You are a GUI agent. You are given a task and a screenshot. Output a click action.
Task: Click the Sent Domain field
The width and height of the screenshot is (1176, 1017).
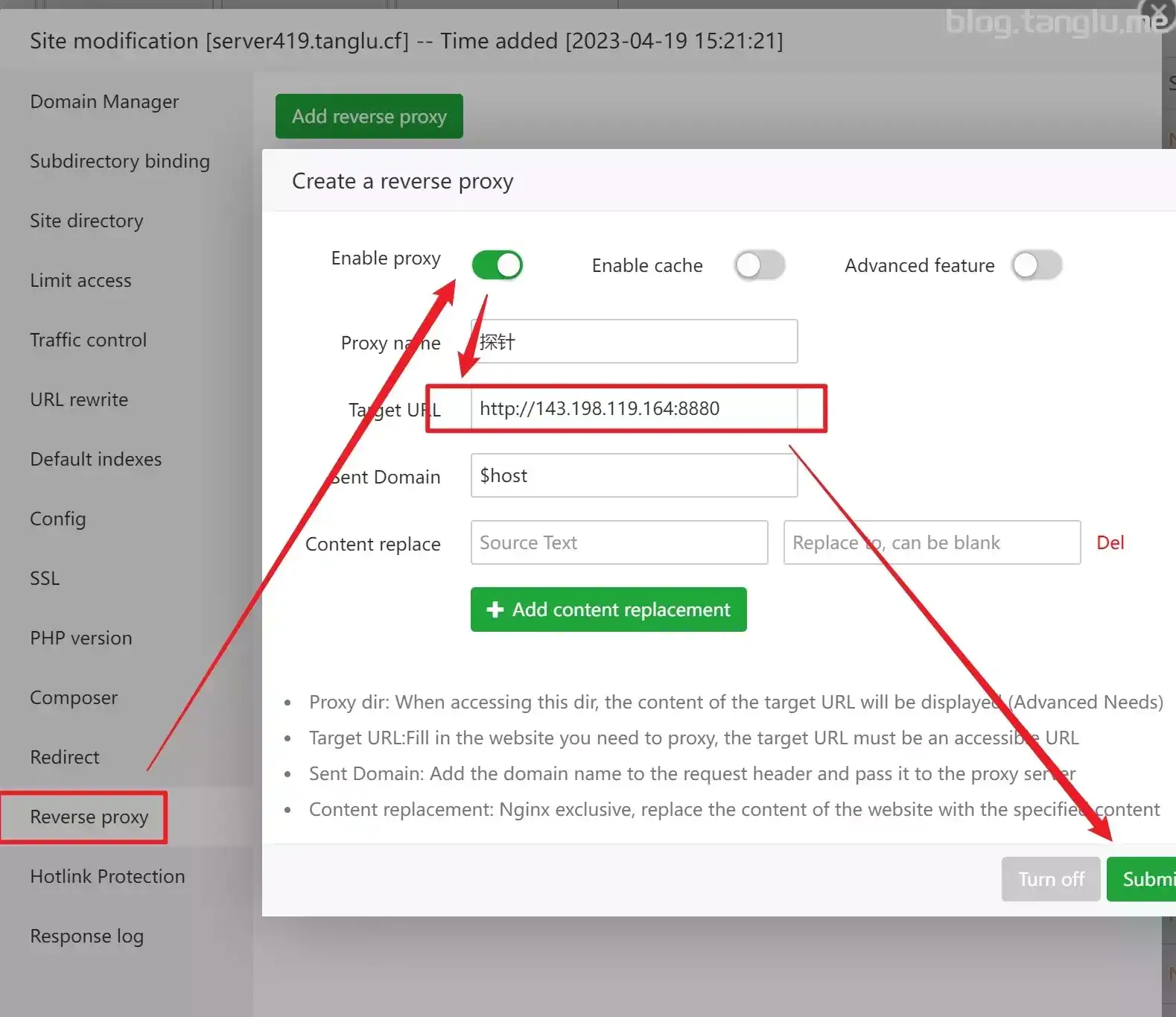(634, 476)
